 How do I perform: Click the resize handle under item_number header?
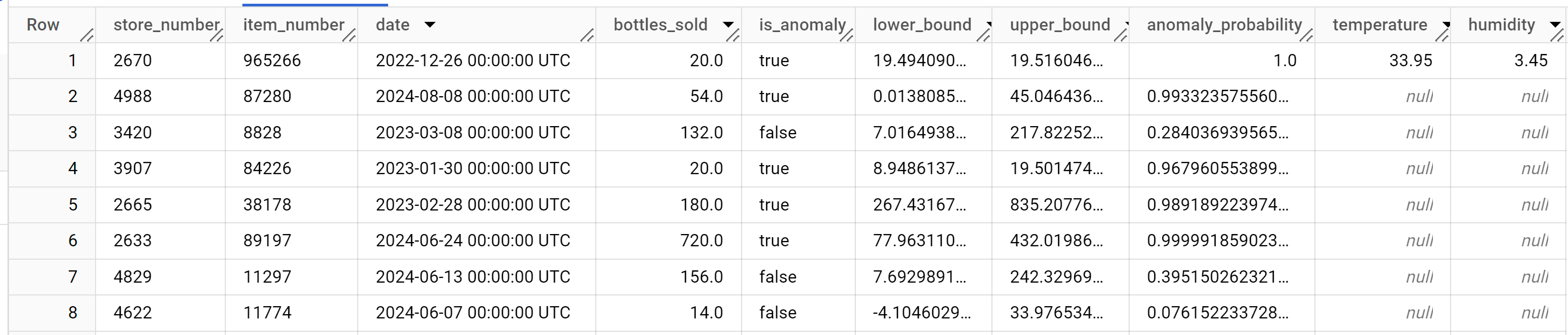[x=349, y=35]
